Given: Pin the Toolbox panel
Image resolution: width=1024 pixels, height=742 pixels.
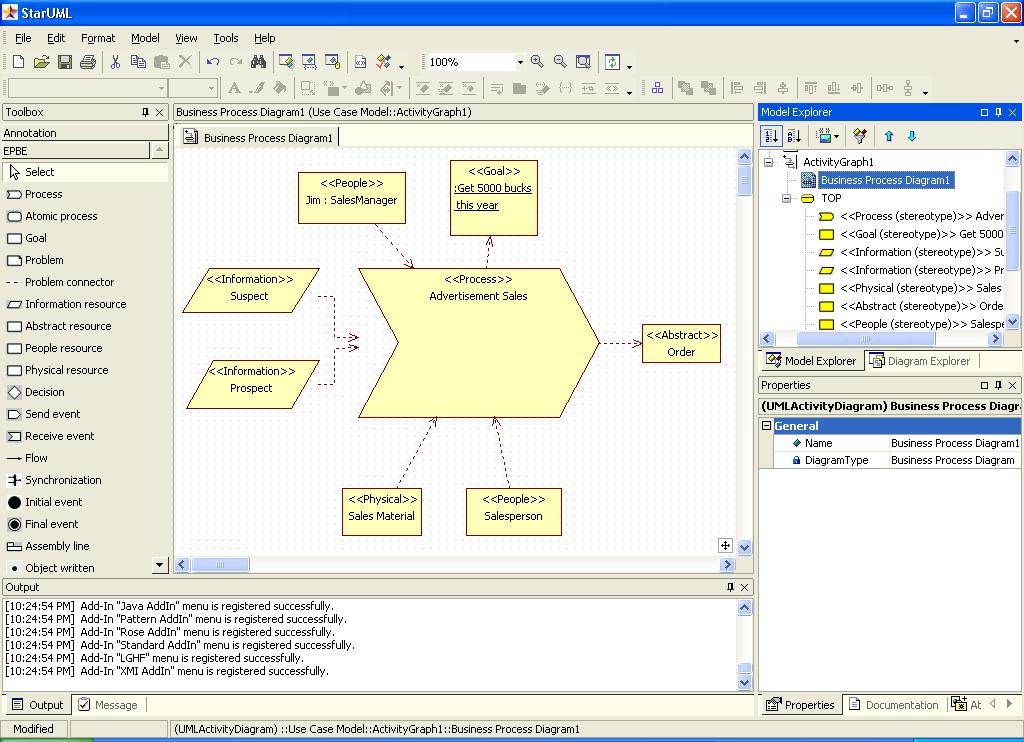Looking at the screenshot, I should pos(145,112).
